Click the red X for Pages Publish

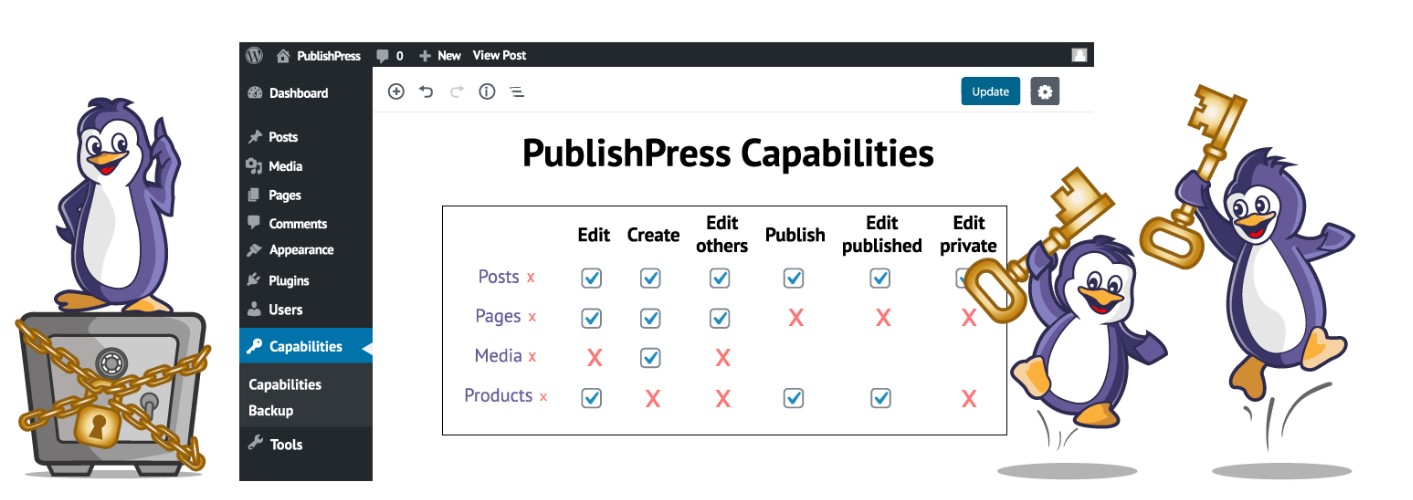tap(796, 318)
